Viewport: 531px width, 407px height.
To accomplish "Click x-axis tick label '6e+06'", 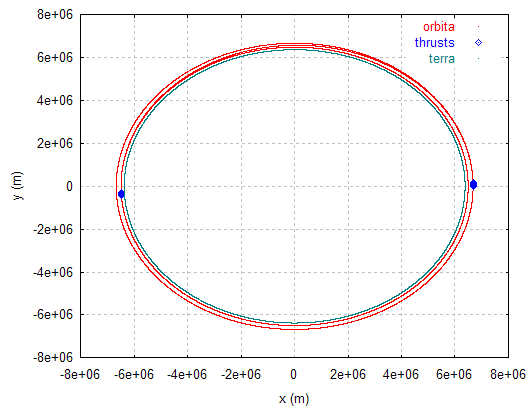I will pyautogui.click(x=454, y=374).
